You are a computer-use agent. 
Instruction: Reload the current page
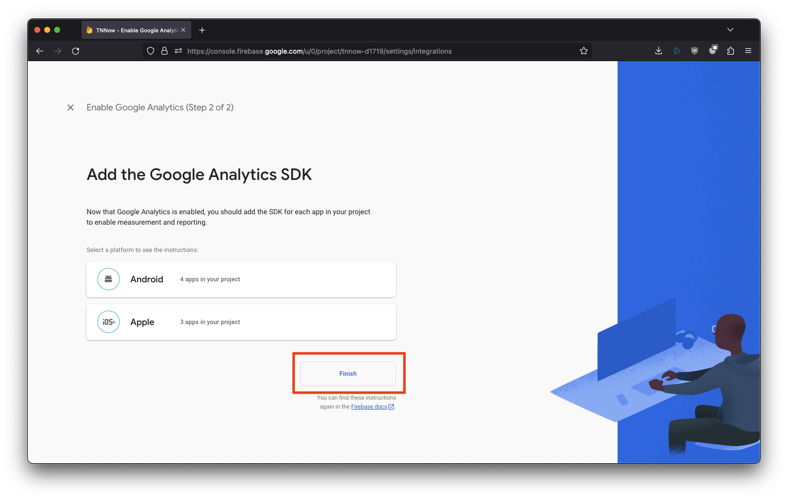click(x=75, y=51)
